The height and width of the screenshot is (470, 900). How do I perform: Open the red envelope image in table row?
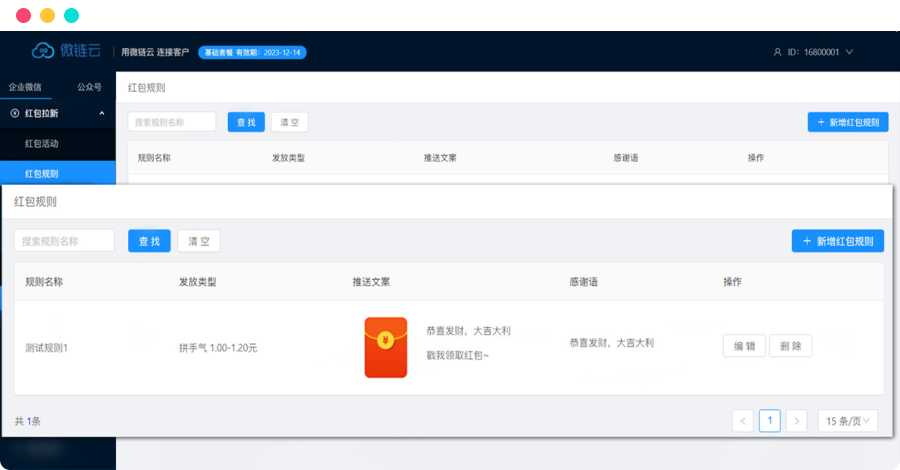(x=386, y=347)
